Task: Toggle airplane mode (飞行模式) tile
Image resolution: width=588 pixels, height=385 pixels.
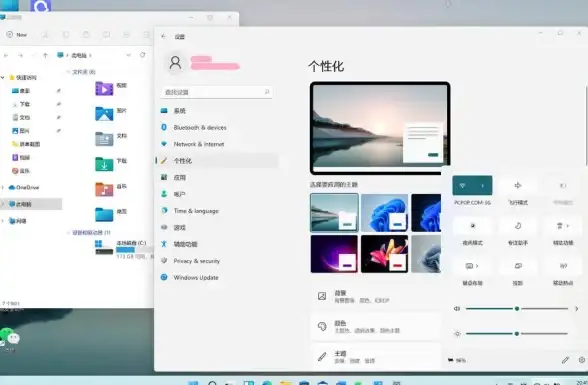Action: click(518, 186)
